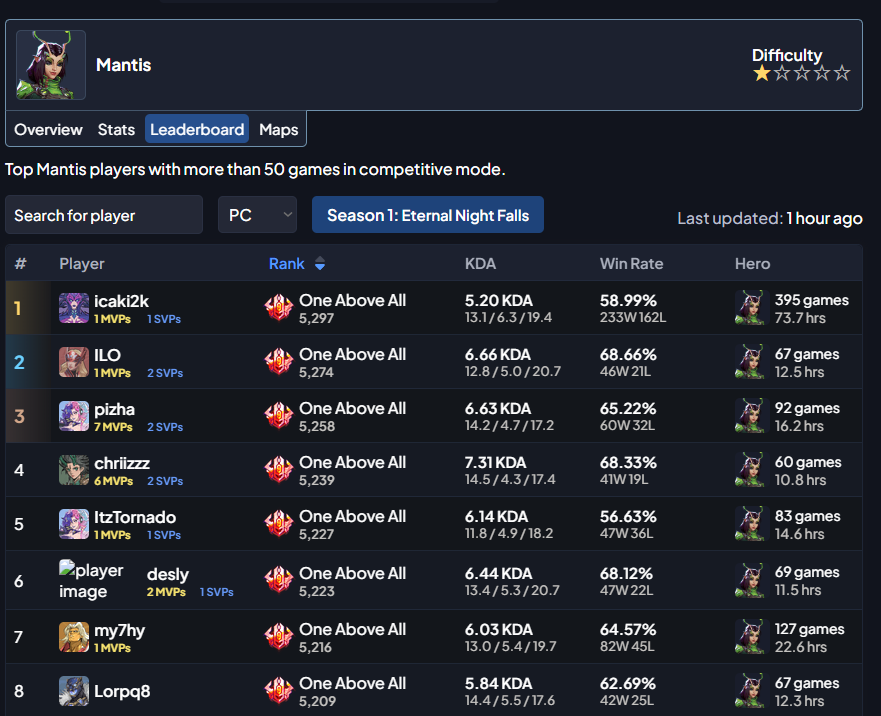Open player profile link desly
Image resolution: width=881 pixels, height=716 pixels.
(x=167, y=574)
